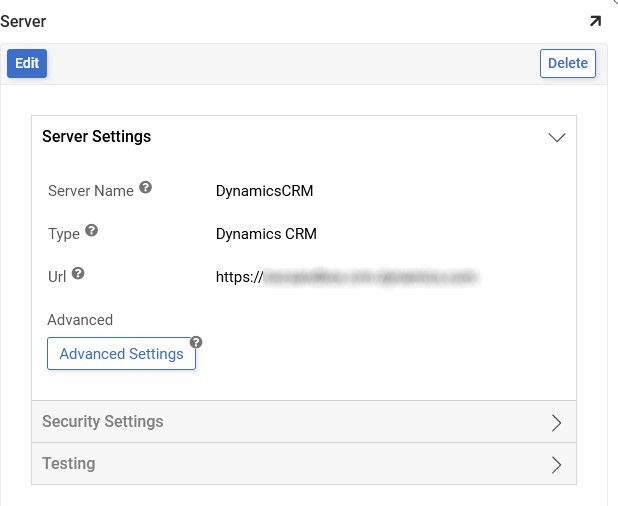
Task: Show help for Server Name field
Action: [145, 187]
